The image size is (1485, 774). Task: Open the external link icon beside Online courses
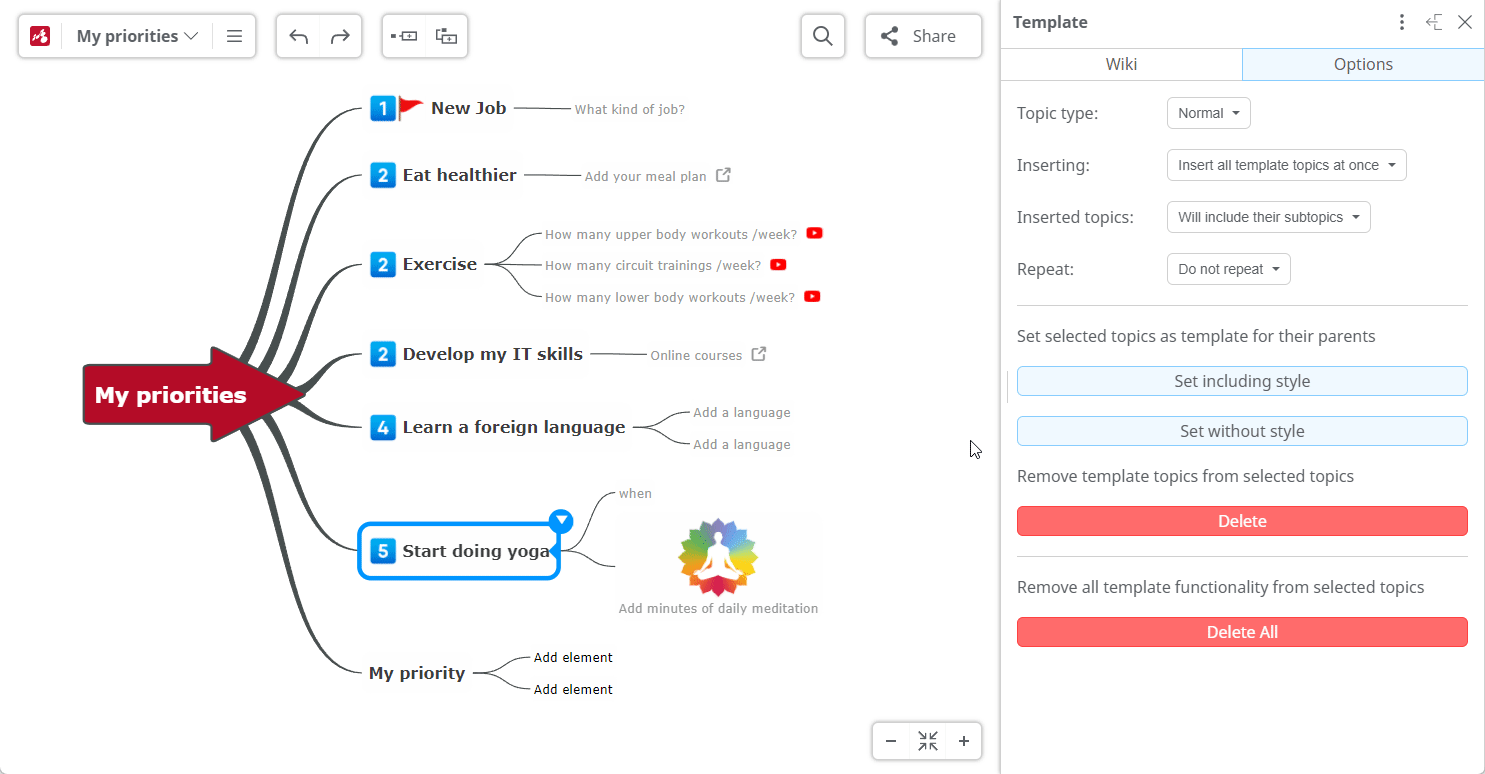coord(759,354)
